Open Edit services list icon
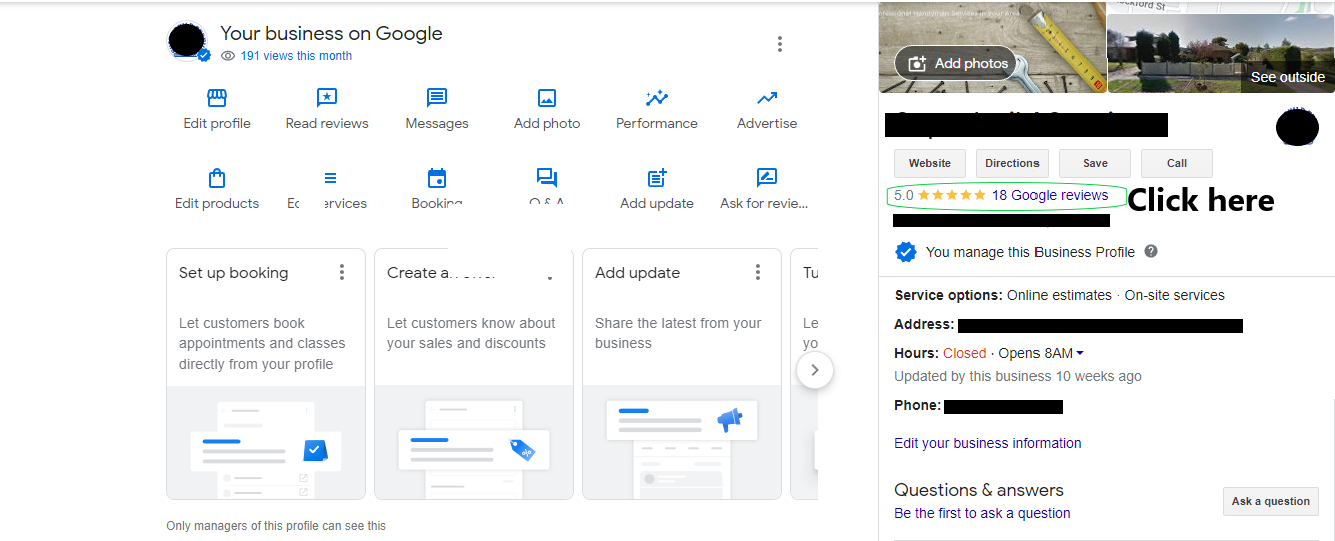Screen dimensions: 1335x541 pos(330,178)
